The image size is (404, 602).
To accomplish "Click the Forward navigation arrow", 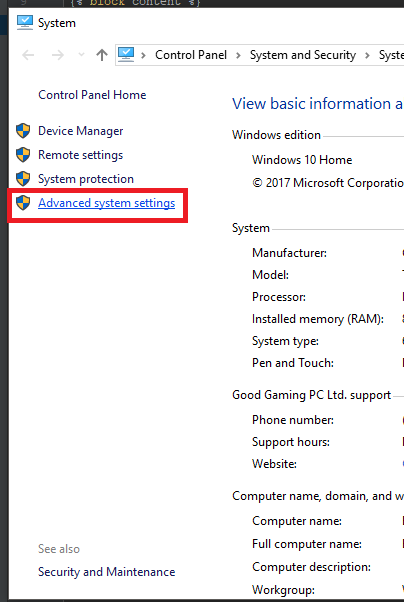I will point(58,55).
